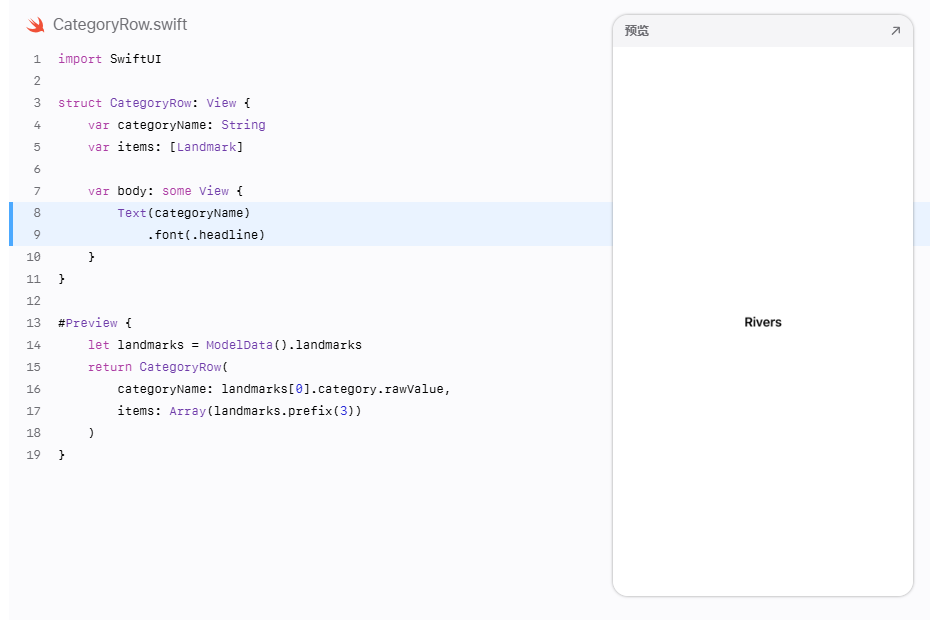Click 'categoryName: landmarks[0].category.rawValue,' line
The image size is (939, 620).
tap(284, 389)
